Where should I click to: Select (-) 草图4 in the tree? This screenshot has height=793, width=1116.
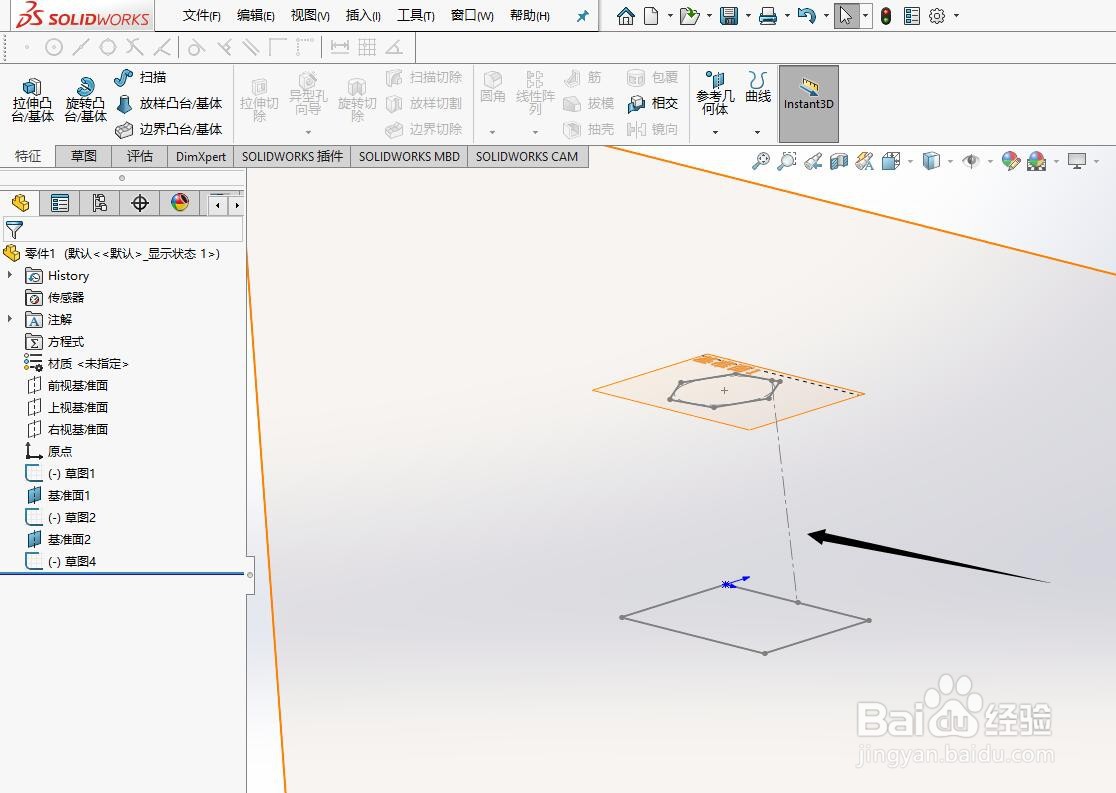[61, 561]
